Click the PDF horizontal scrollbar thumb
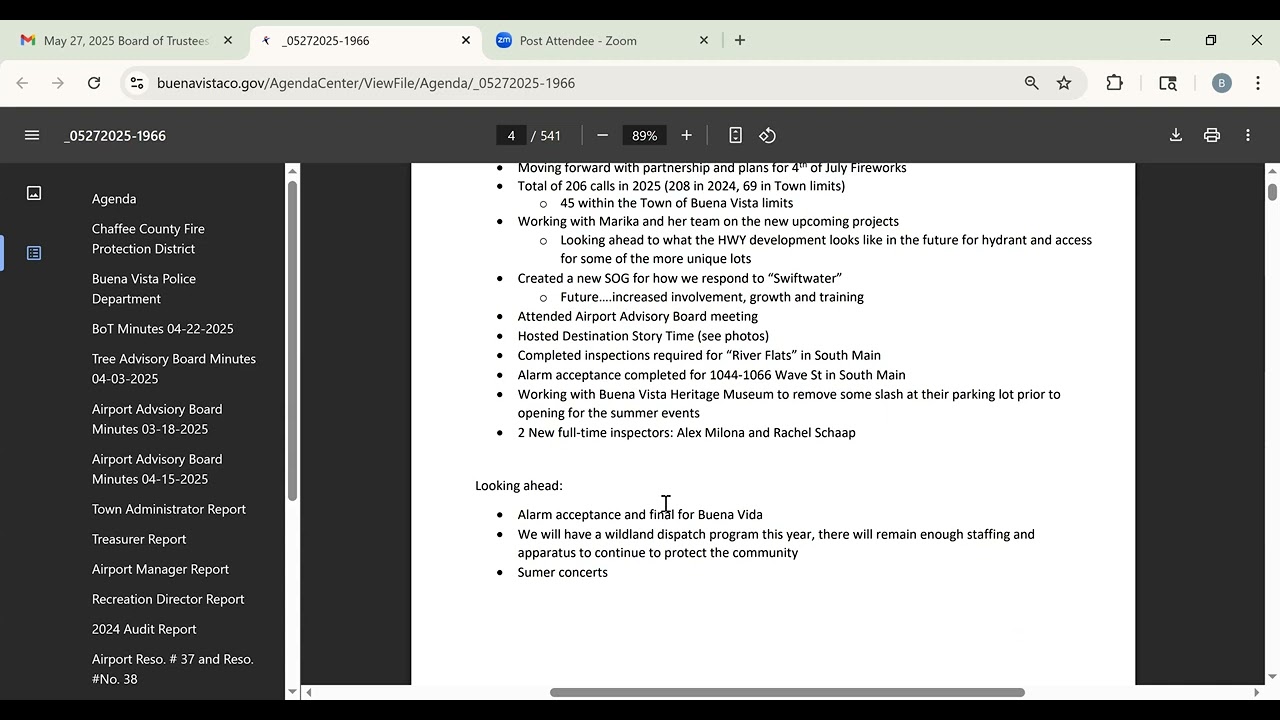 787,692
